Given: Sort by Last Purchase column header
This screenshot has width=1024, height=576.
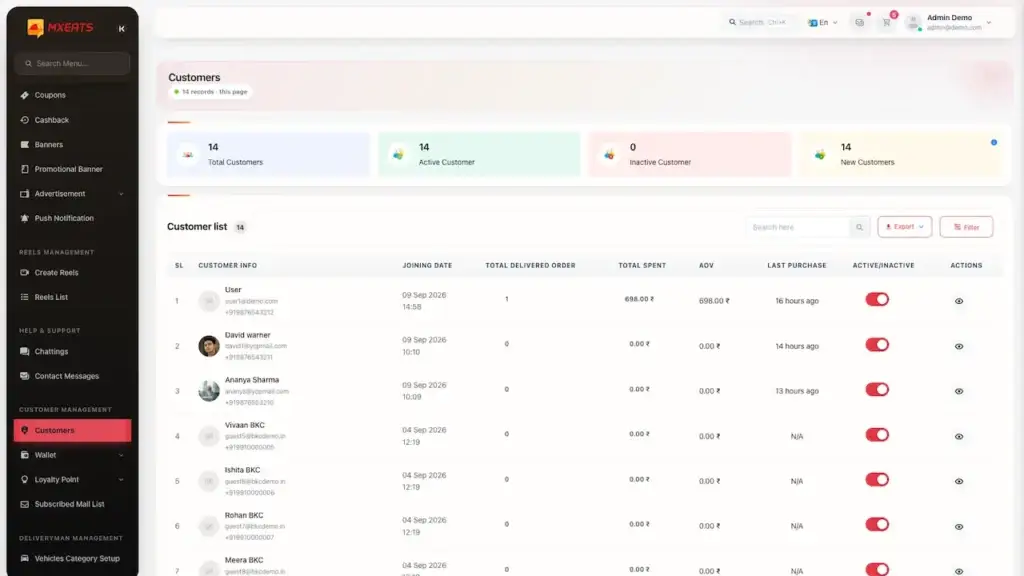Looking at the screenshot, I should [797, 266].
